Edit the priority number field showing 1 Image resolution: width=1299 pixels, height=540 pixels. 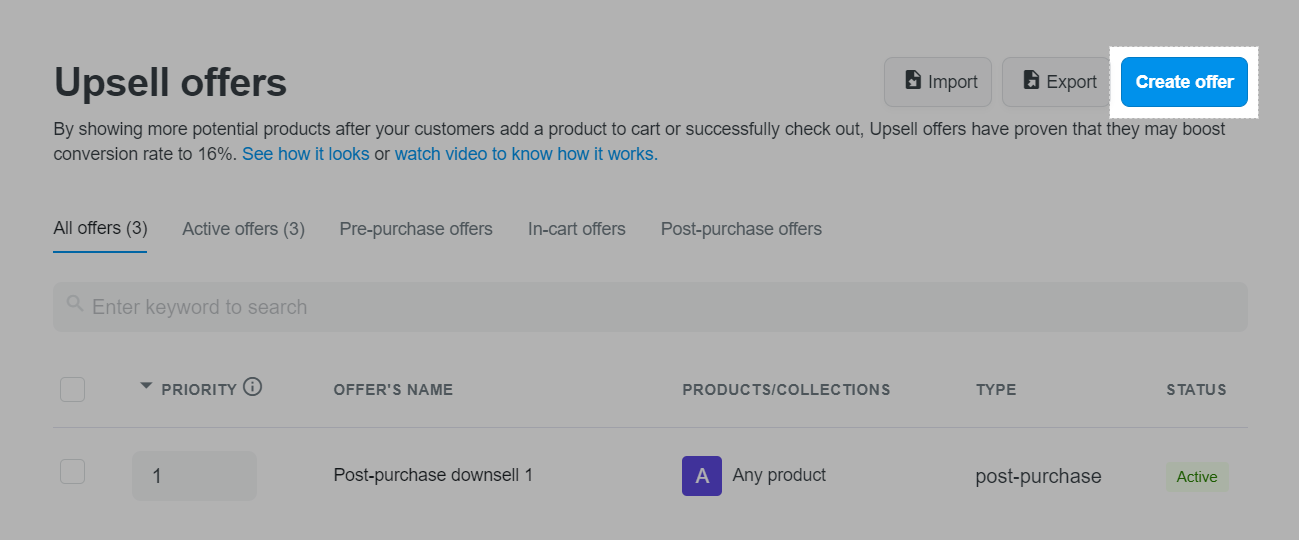tap(194, 476)
